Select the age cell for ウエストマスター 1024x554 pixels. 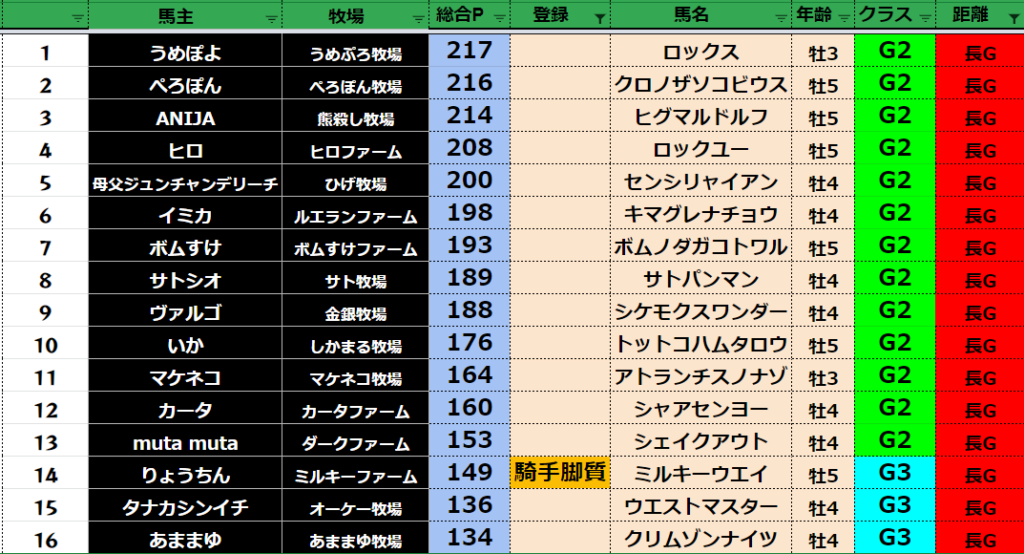pyautogui.click(x=822, y=506)
